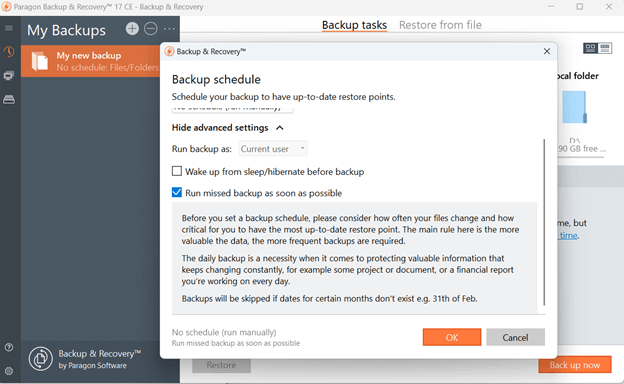This screenshot has width=624, height=384.
Task: Open the three-dot more options menu
Action: (x=170, y=29)
